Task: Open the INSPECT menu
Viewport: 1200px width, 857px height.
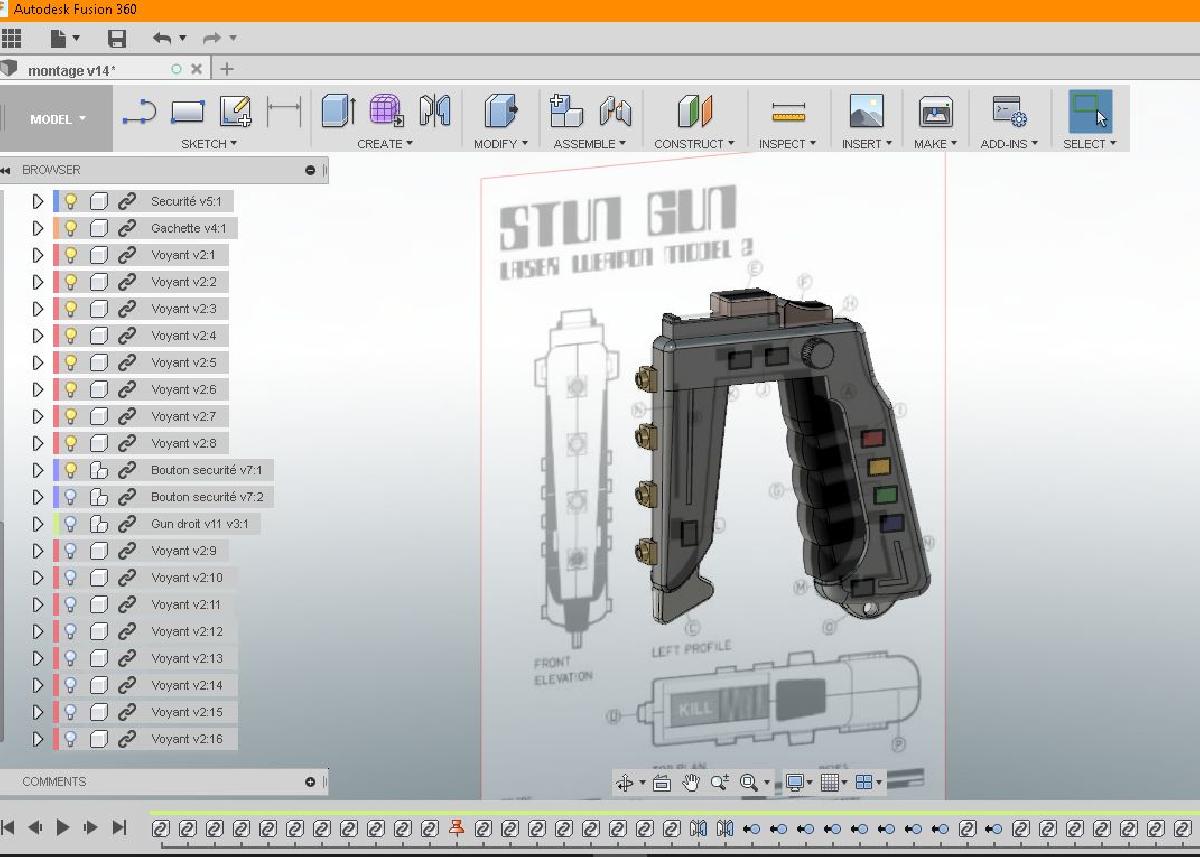Action: [787, 144]
